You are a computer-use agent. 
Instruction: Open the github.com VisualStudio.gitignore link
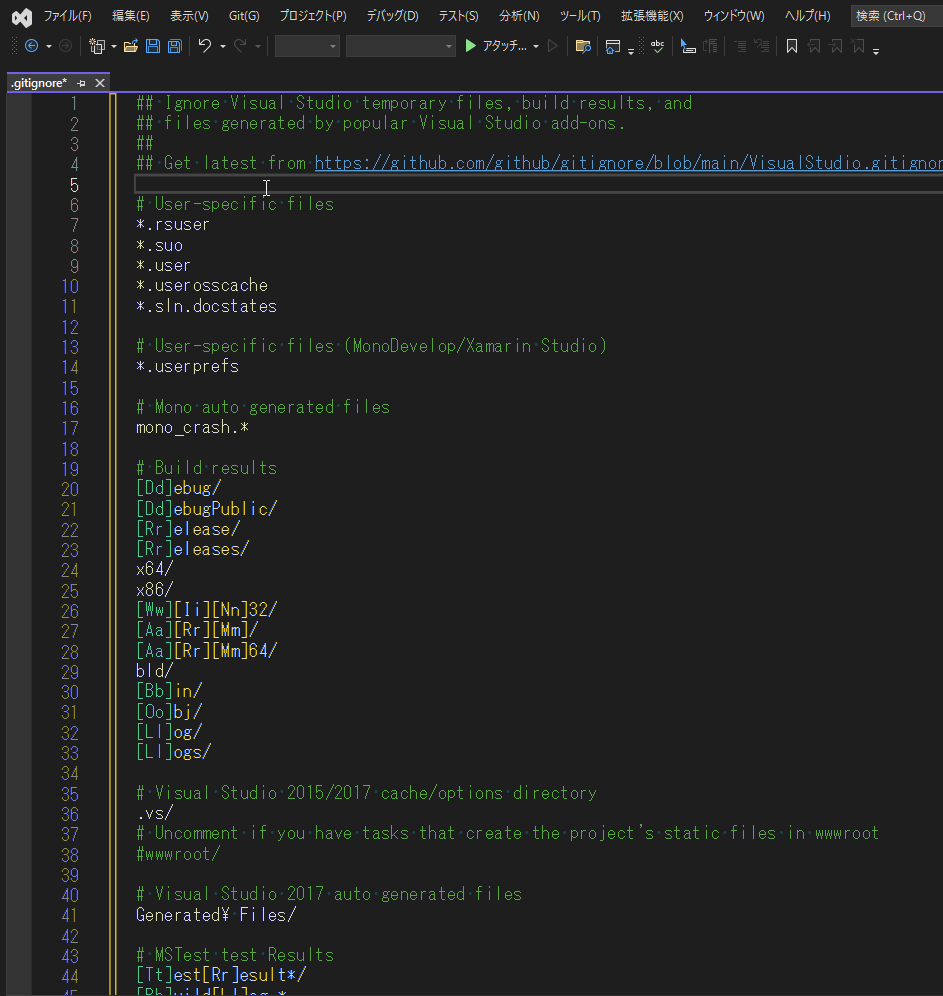(629, 163)
